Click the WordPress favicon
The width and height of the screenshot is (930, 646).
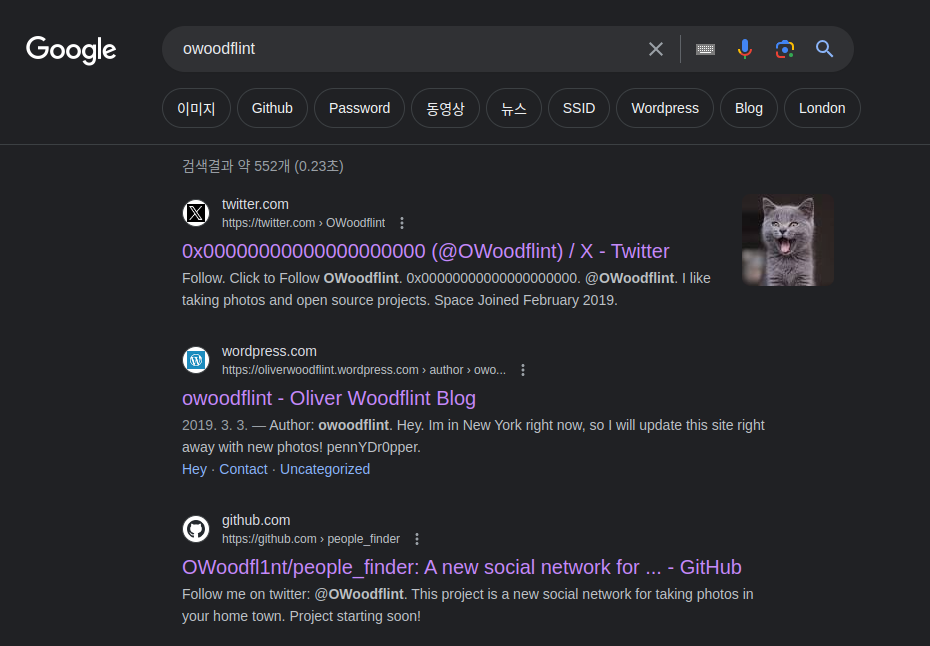click(x=196, y=360)
